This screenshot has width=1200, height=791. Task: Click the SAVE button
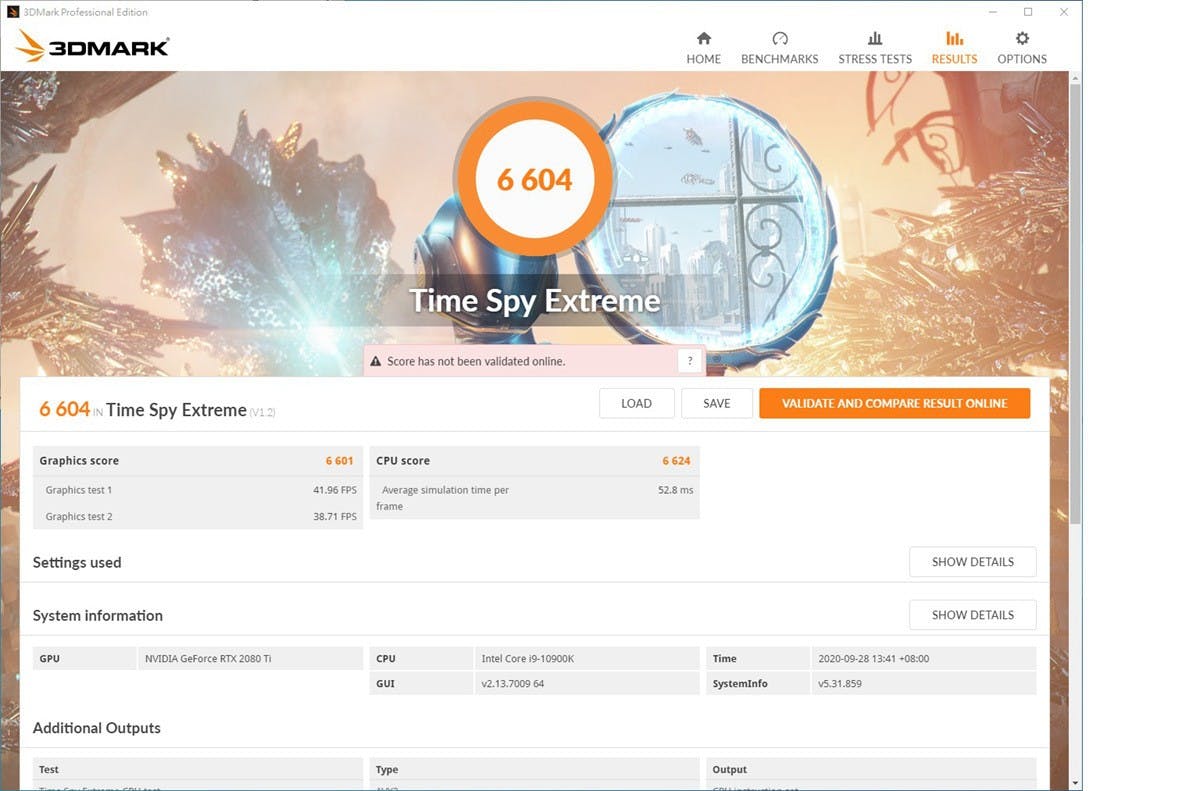click(x=716, y=403)
